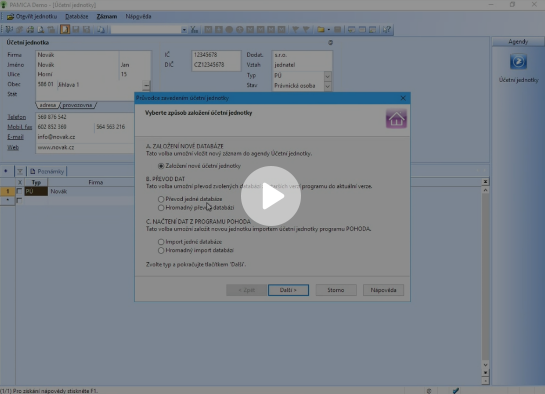Open the Databáze menu
The height and width of the screenshot is (394, 545).
tap(76, 16)
